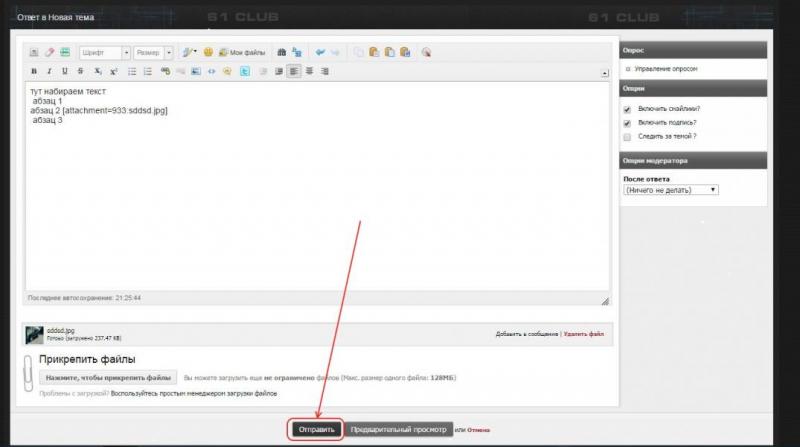The image size is (800, 447).
Task: Click the underline formatting icon
Action: 66,71
